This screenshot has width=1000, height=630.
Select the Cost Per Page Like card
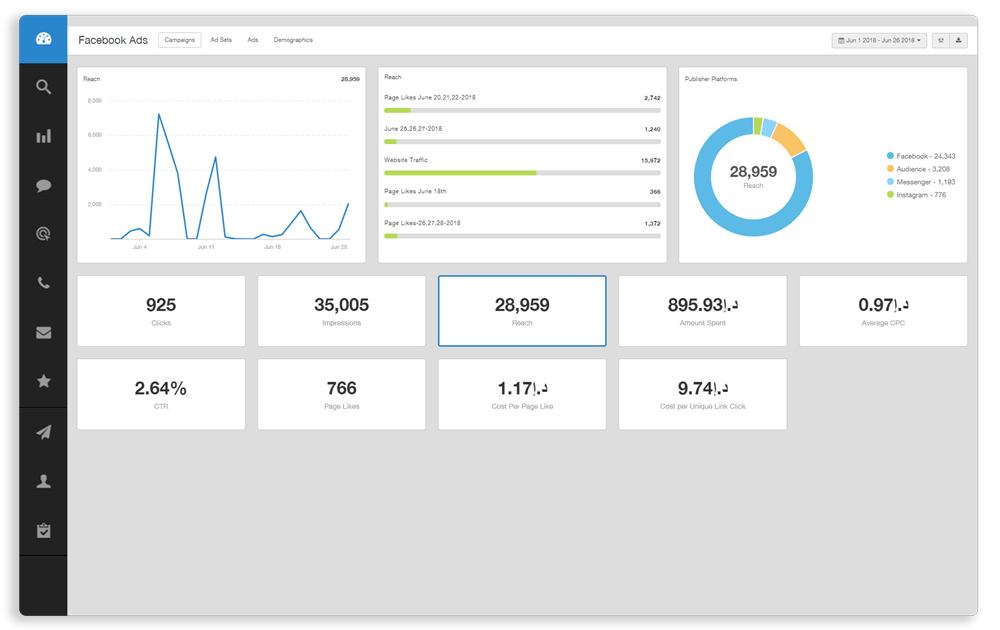(x=522, y=394)
